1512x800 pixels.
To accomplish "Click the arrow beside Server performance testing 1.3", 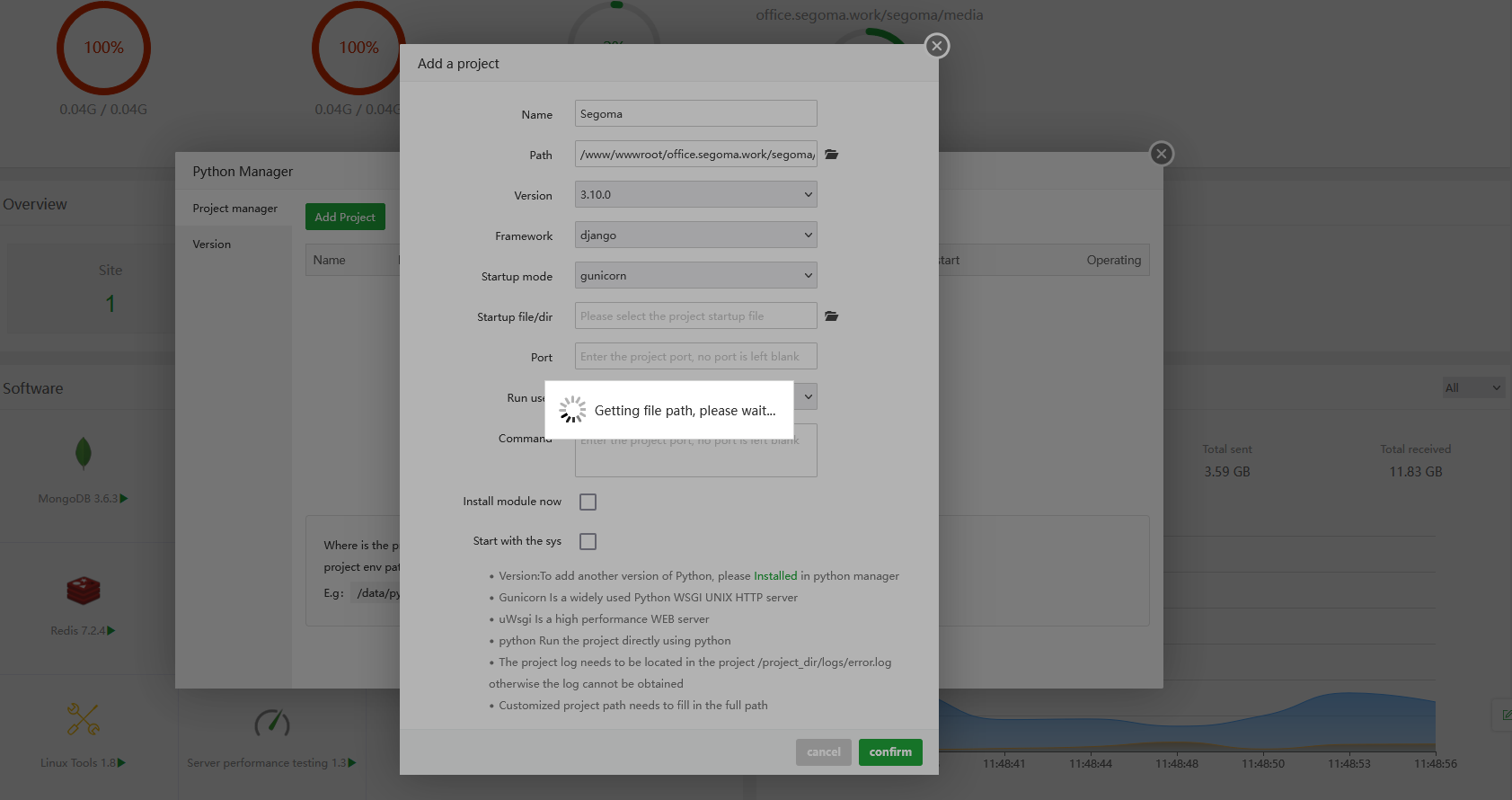I will (352, 763).
